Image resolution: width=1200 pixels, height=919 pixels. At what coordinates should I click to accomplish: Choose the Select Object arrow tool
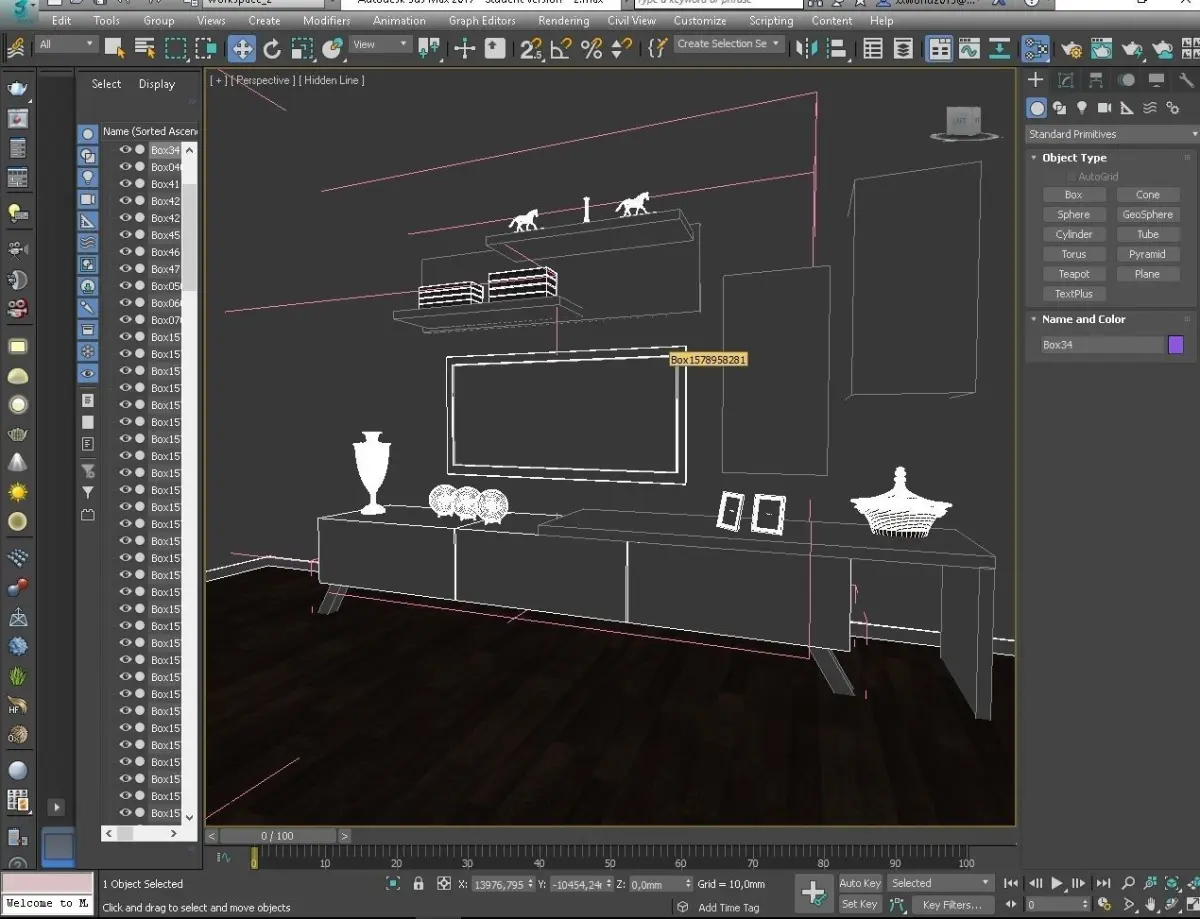tap(114, 47)
